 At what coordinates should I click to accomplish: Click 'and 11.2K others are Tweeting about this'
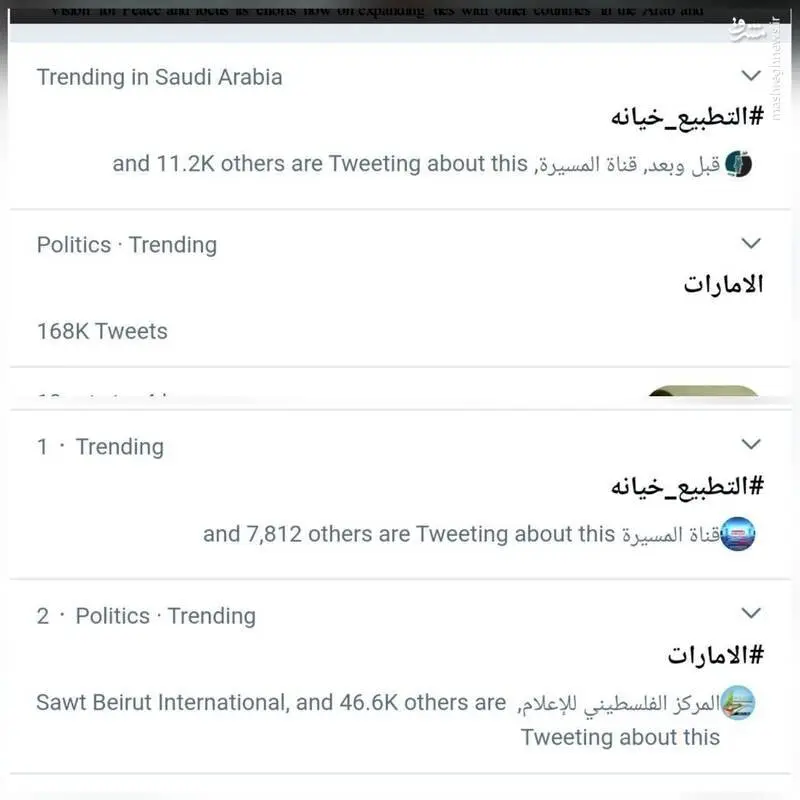(320, 164)
